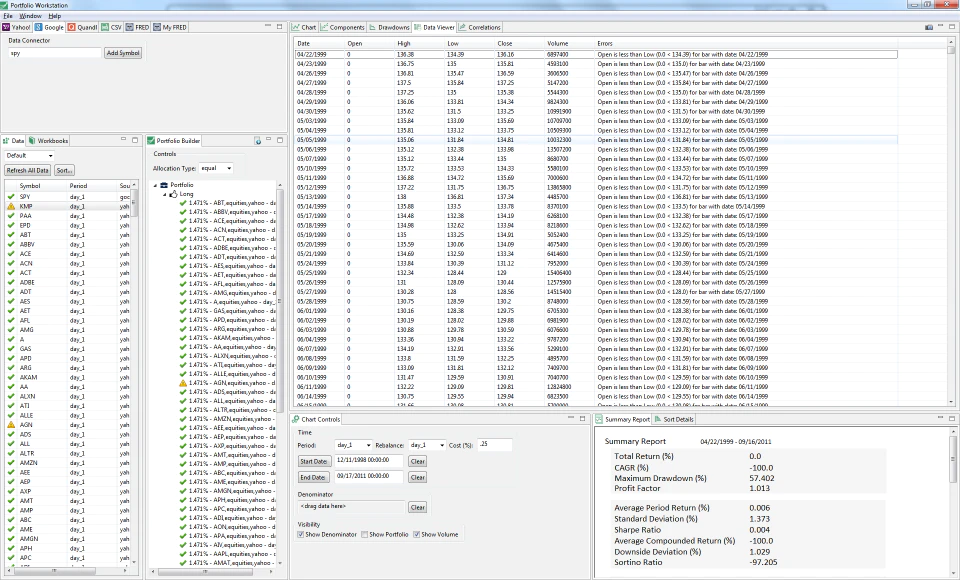Click the Add Symbol button

(x=123, y=53)
